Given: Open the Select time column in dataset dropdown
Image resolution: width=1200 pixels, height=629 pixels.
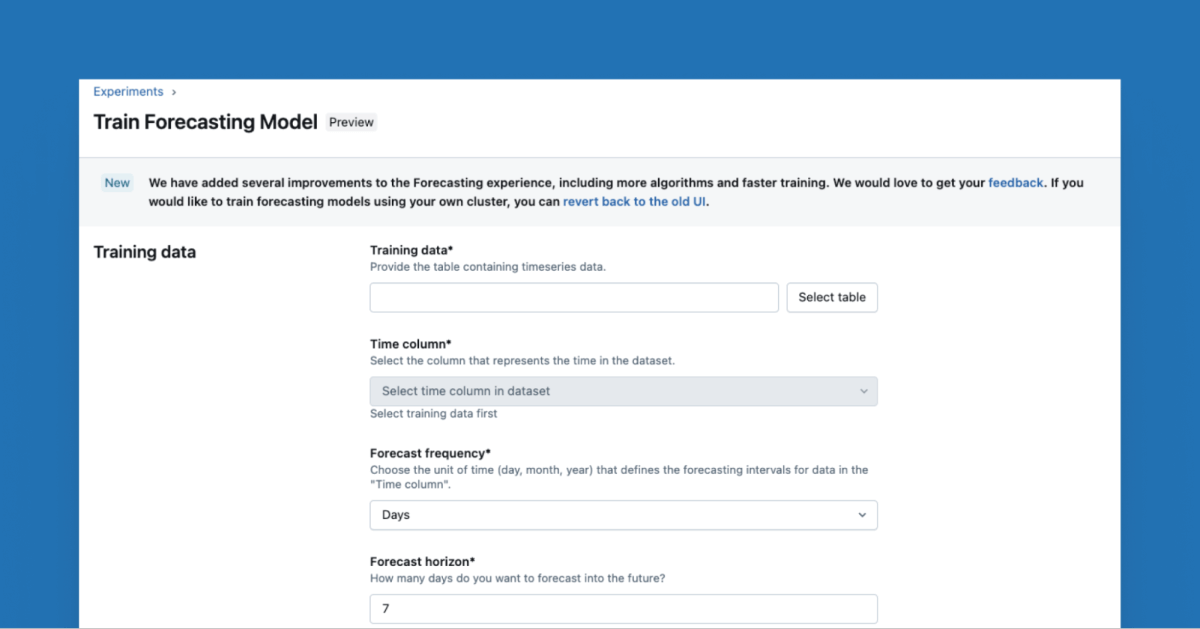Looking at the screenshot, I should pyautogui.click(x=623, y=391).
